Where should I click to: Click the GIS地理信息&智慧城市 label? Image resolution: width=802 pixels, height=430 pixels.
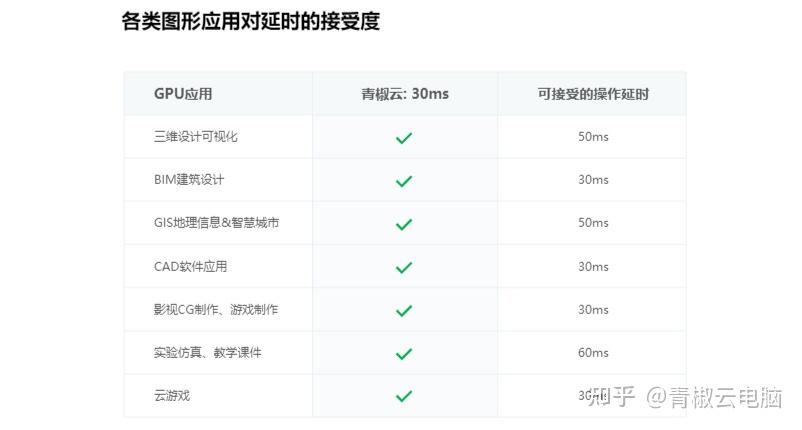(x=216, y=223)
